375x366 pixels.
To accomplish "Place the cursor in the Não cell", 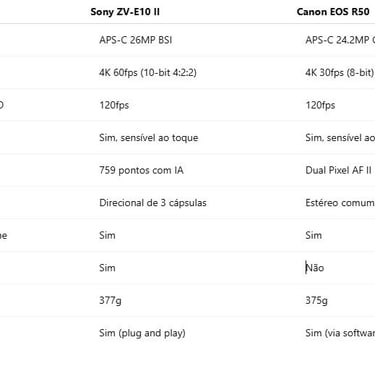I will 315,268.
